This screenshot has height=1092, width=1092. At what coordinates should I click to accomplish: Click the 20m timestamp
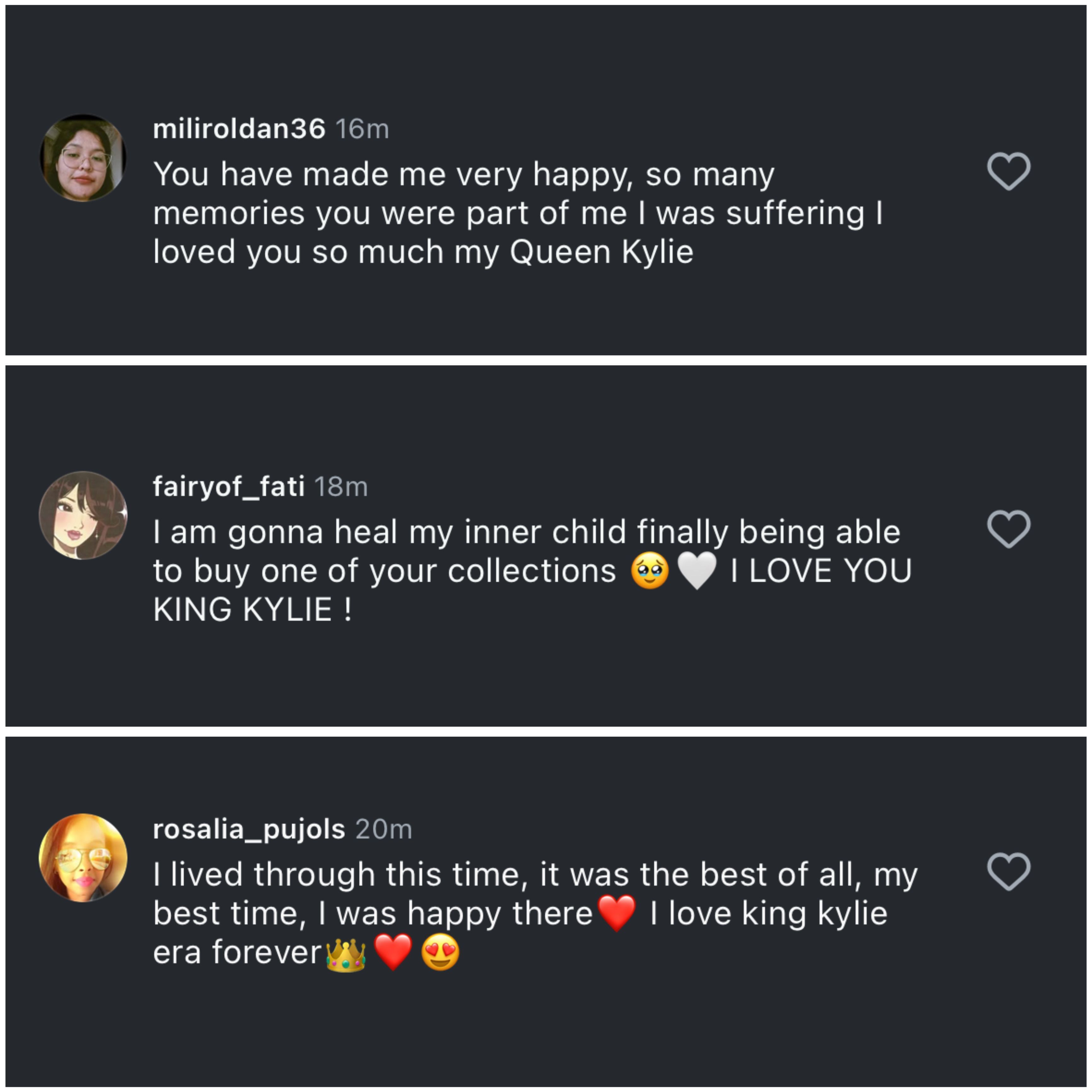pyautogui.click(x=384, y=829)
